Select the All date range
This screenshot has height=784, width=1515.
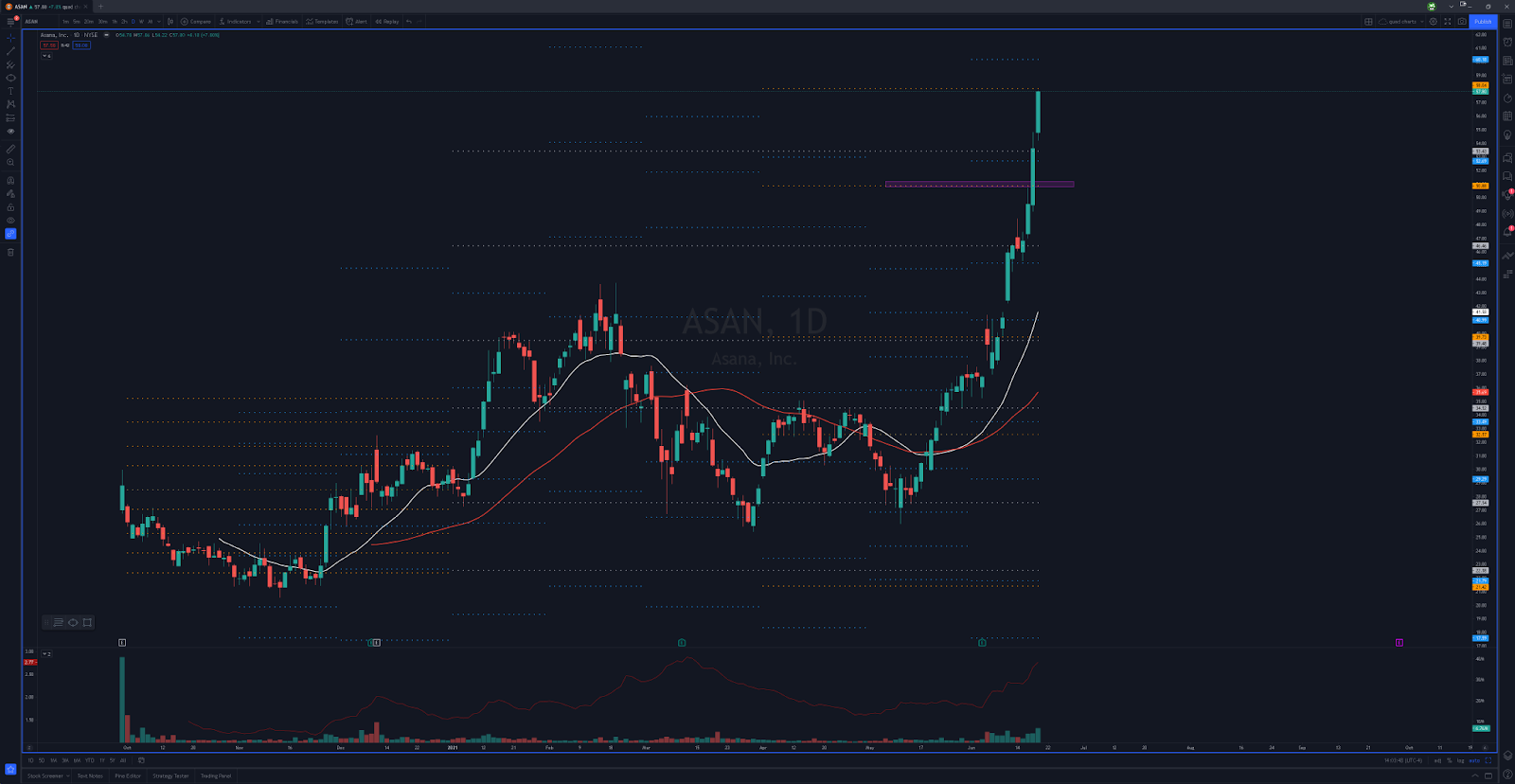123,760
